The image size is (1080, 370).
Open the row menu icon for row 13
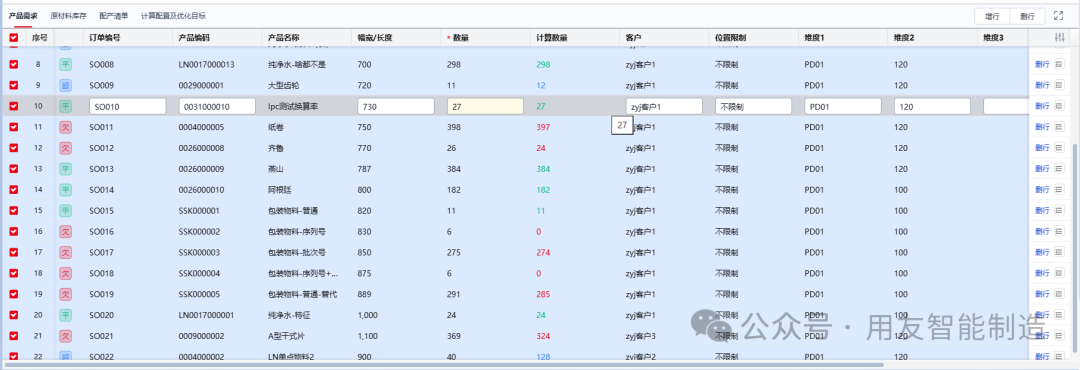click(1059, 169)
